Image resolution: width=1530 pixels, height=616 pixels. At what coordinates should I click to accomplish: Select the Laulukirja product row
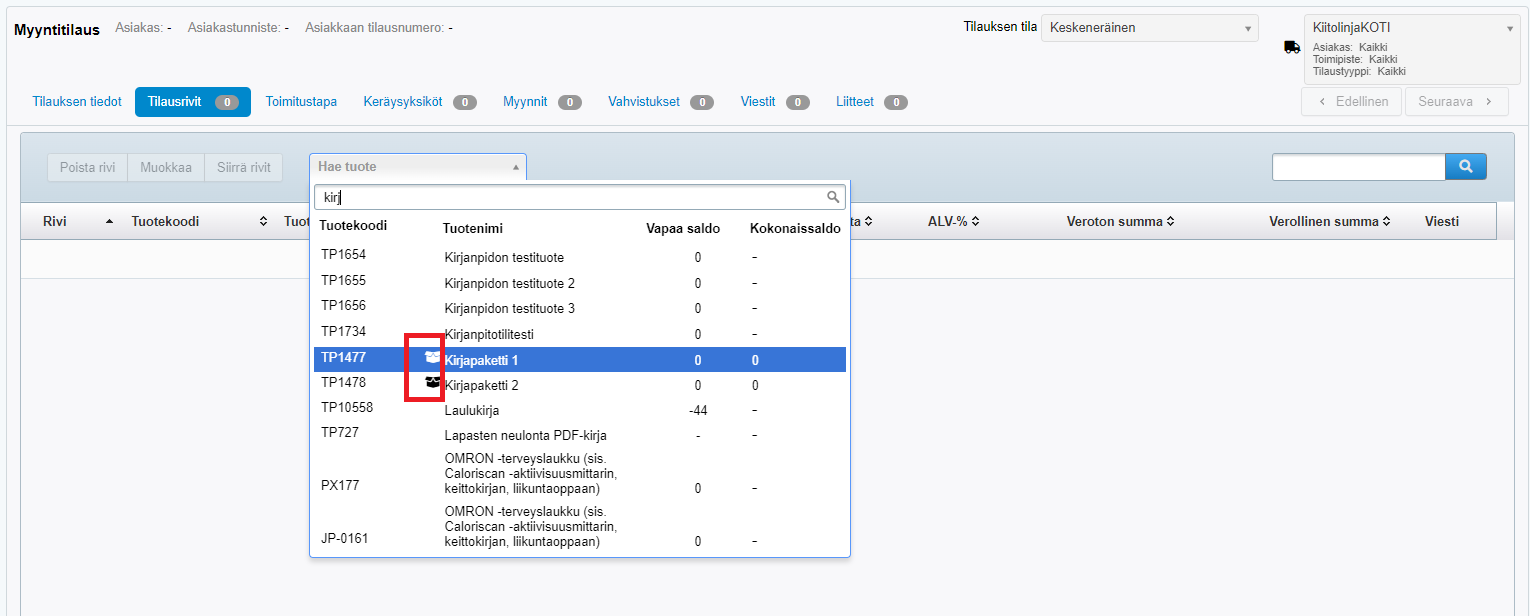pyautogui.click(x=580, y=410)
